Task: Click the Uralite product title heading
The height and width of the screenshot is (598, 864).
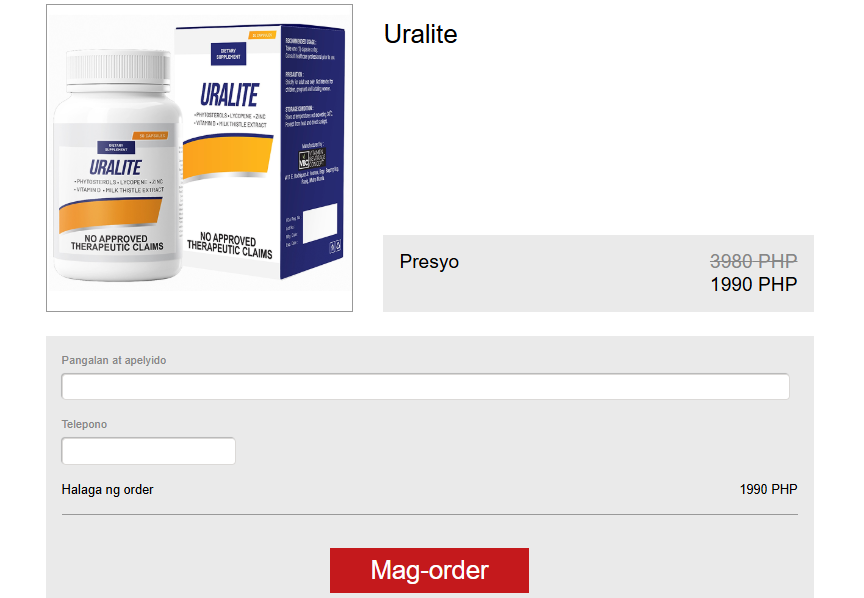Action: pos(420,34)
